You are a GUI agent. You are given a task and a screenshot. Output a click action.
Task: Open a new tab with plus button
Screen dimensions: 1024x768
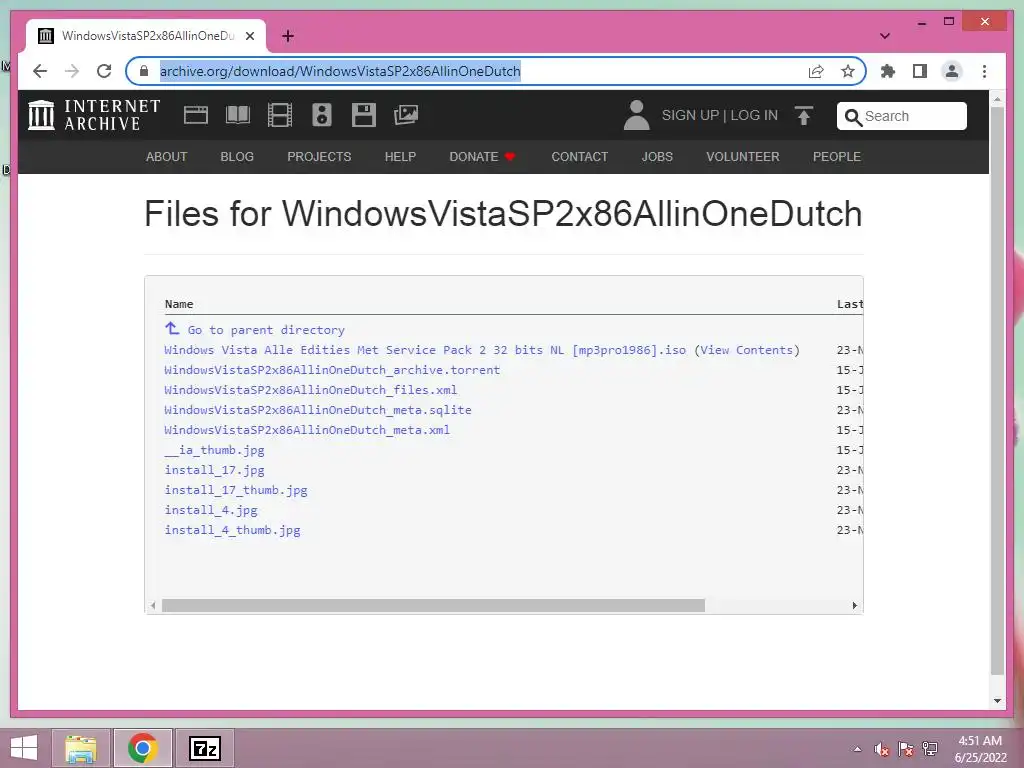click(x=288, y=36)
